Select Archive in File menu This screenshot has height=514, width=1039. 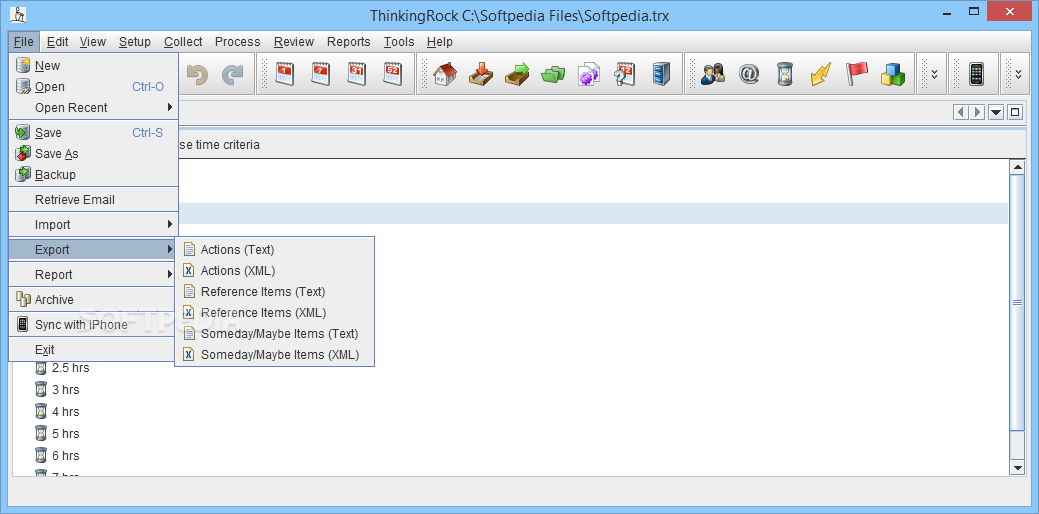tap(93, 299)
